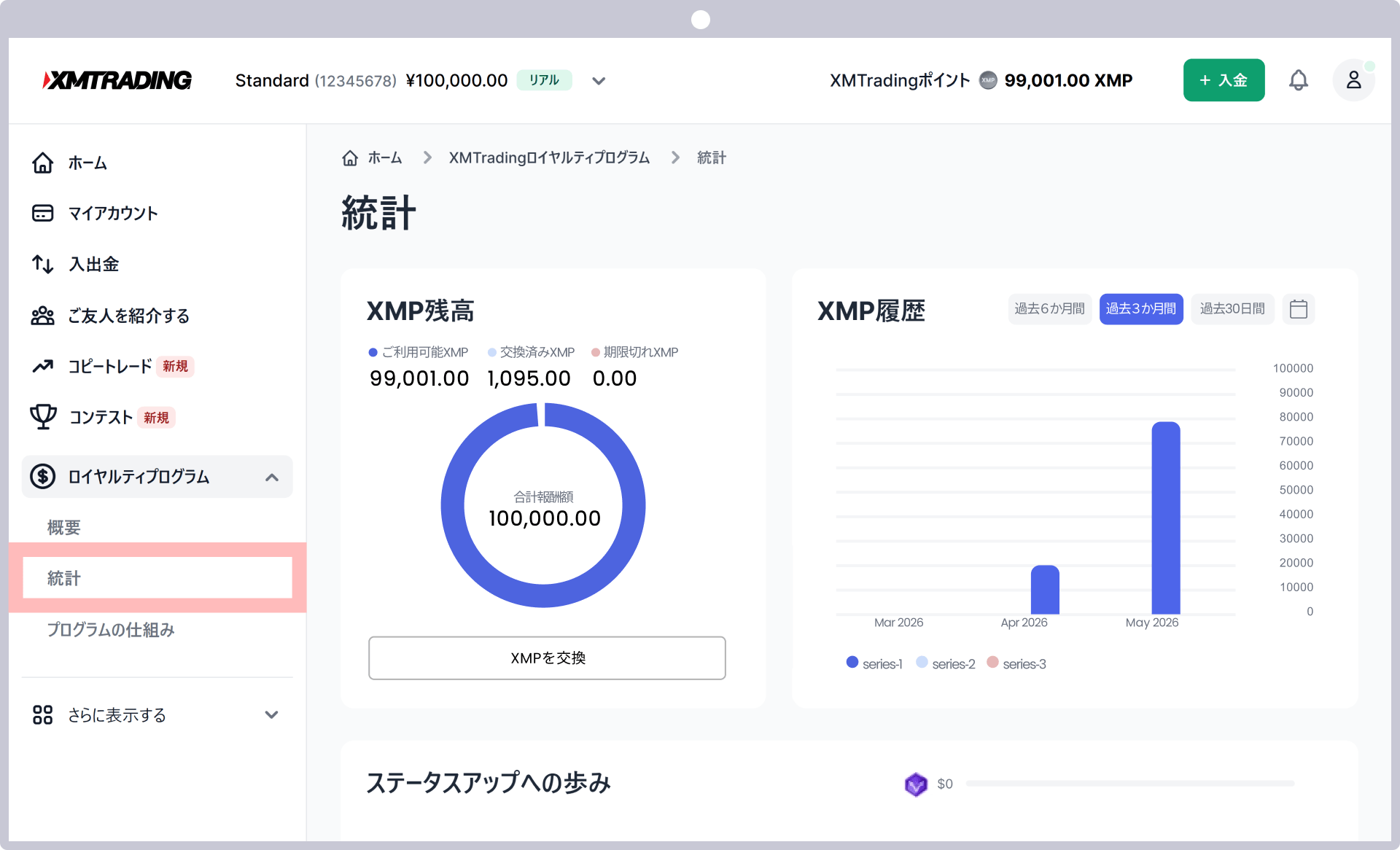This screenshot has width=1400, height=850.
Task: Go to 入出金 menu item
Action: click(x=93, y=264)
